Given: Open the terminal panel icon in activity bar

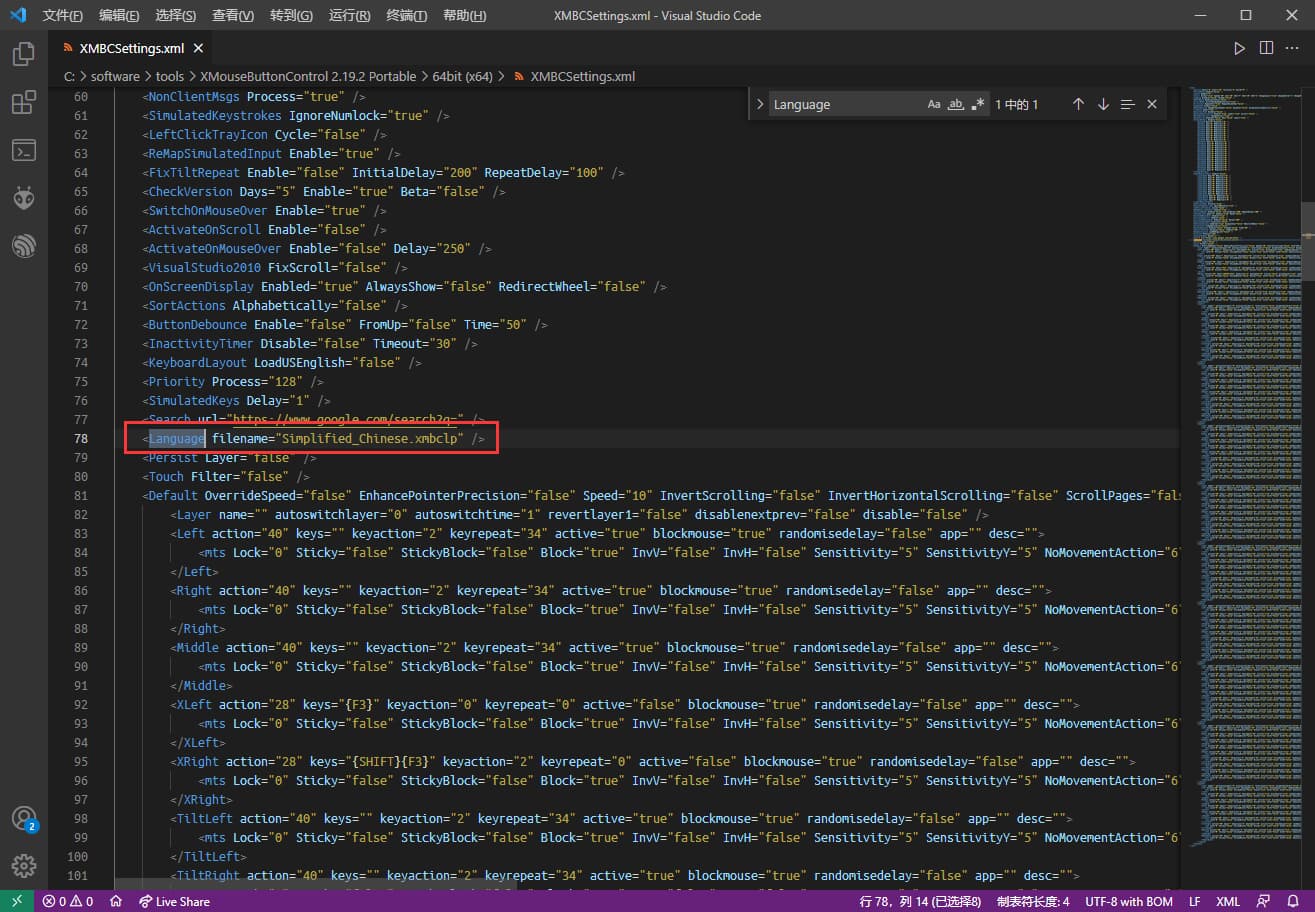Looking at the screenshot, I should point(24,150).
